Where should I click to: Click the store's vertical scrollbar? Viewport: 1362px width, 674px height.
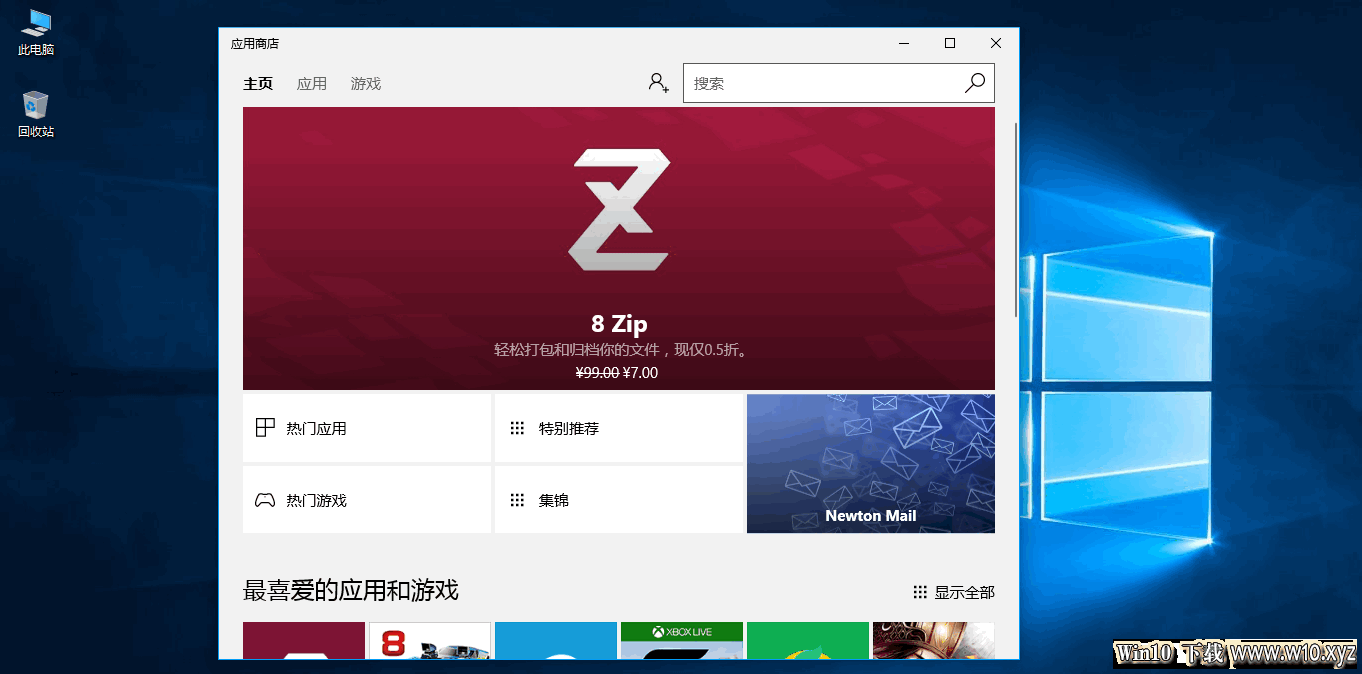1017,220
